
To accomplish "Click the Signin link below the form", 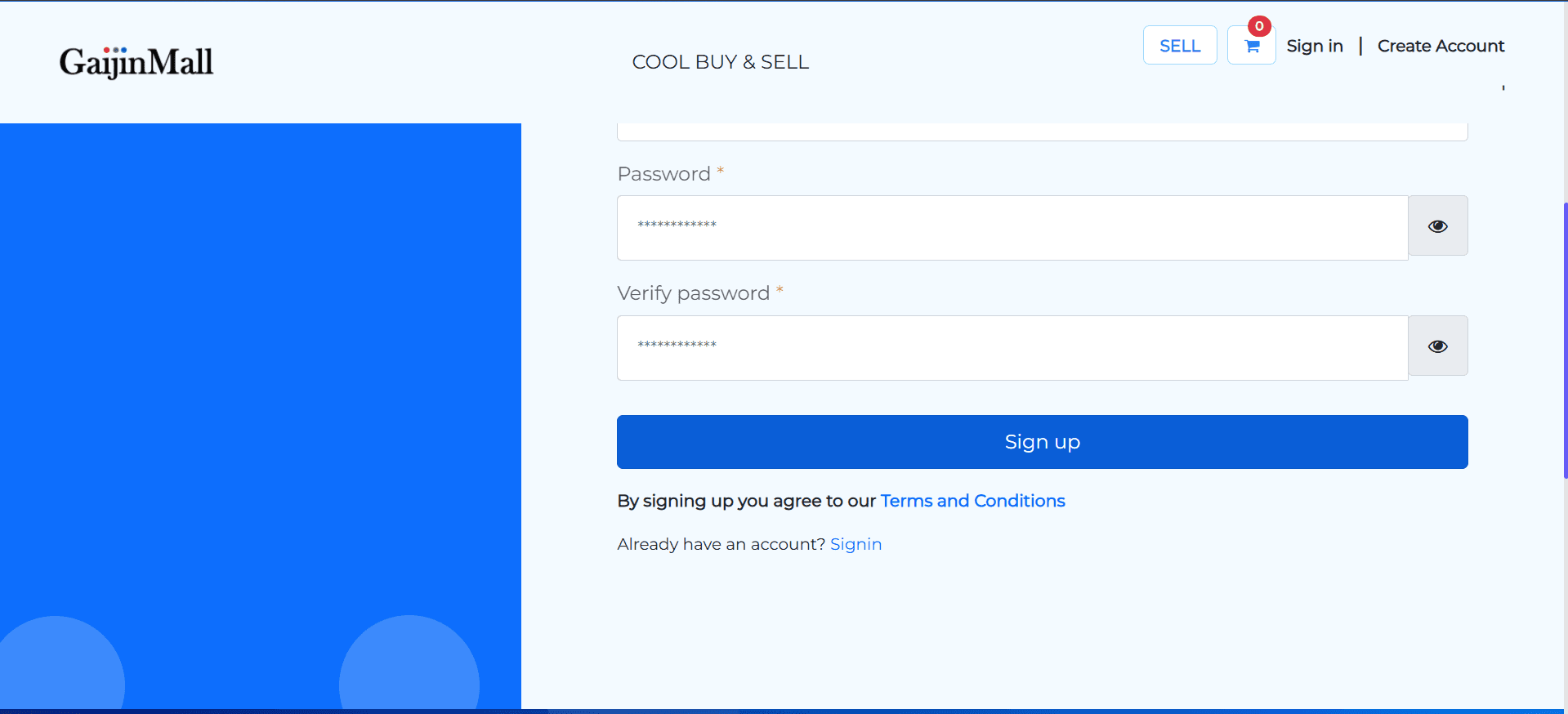I will pos(855,544).
